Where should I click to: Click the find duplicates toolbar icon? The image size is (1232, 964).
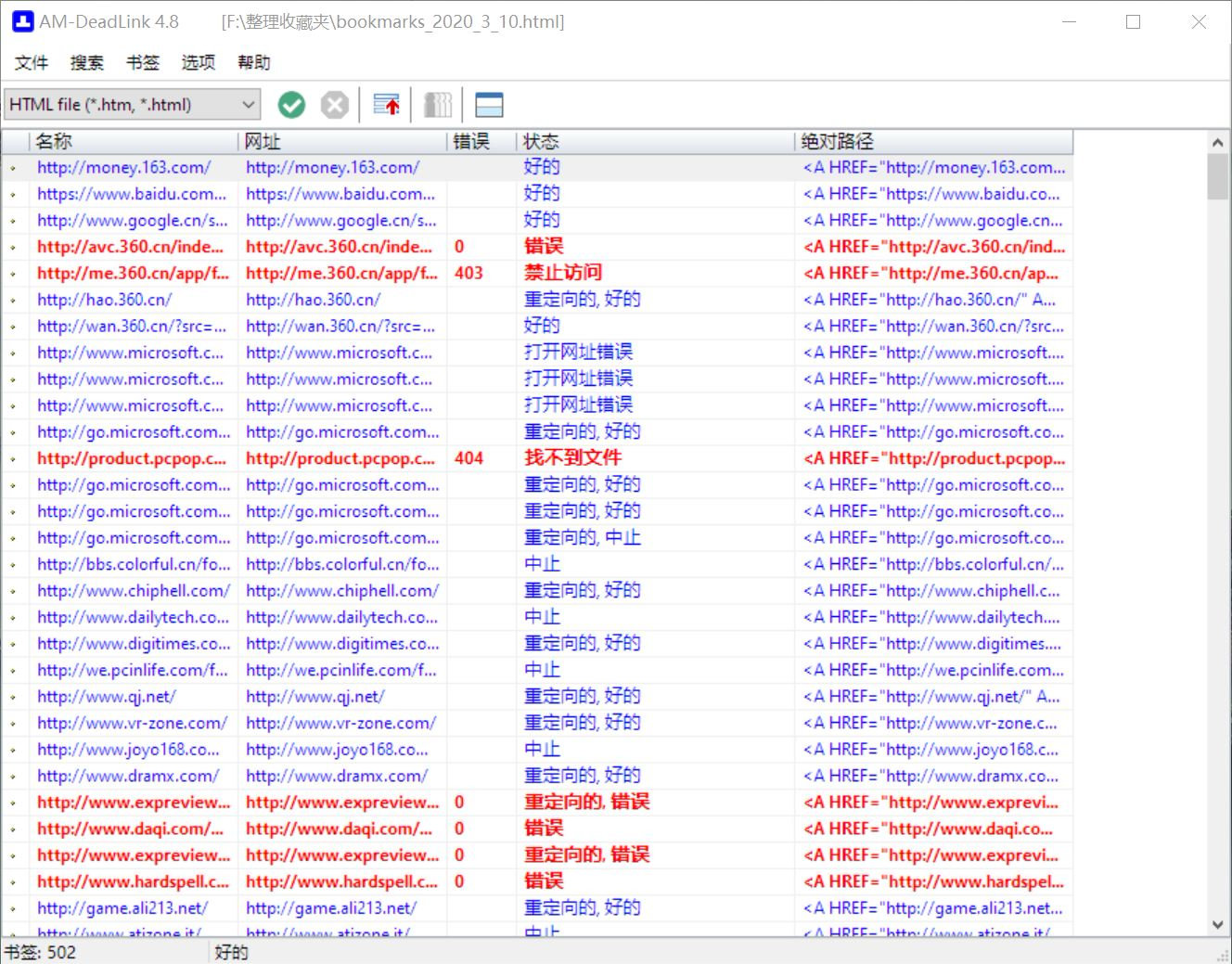(x=438, y=105)
